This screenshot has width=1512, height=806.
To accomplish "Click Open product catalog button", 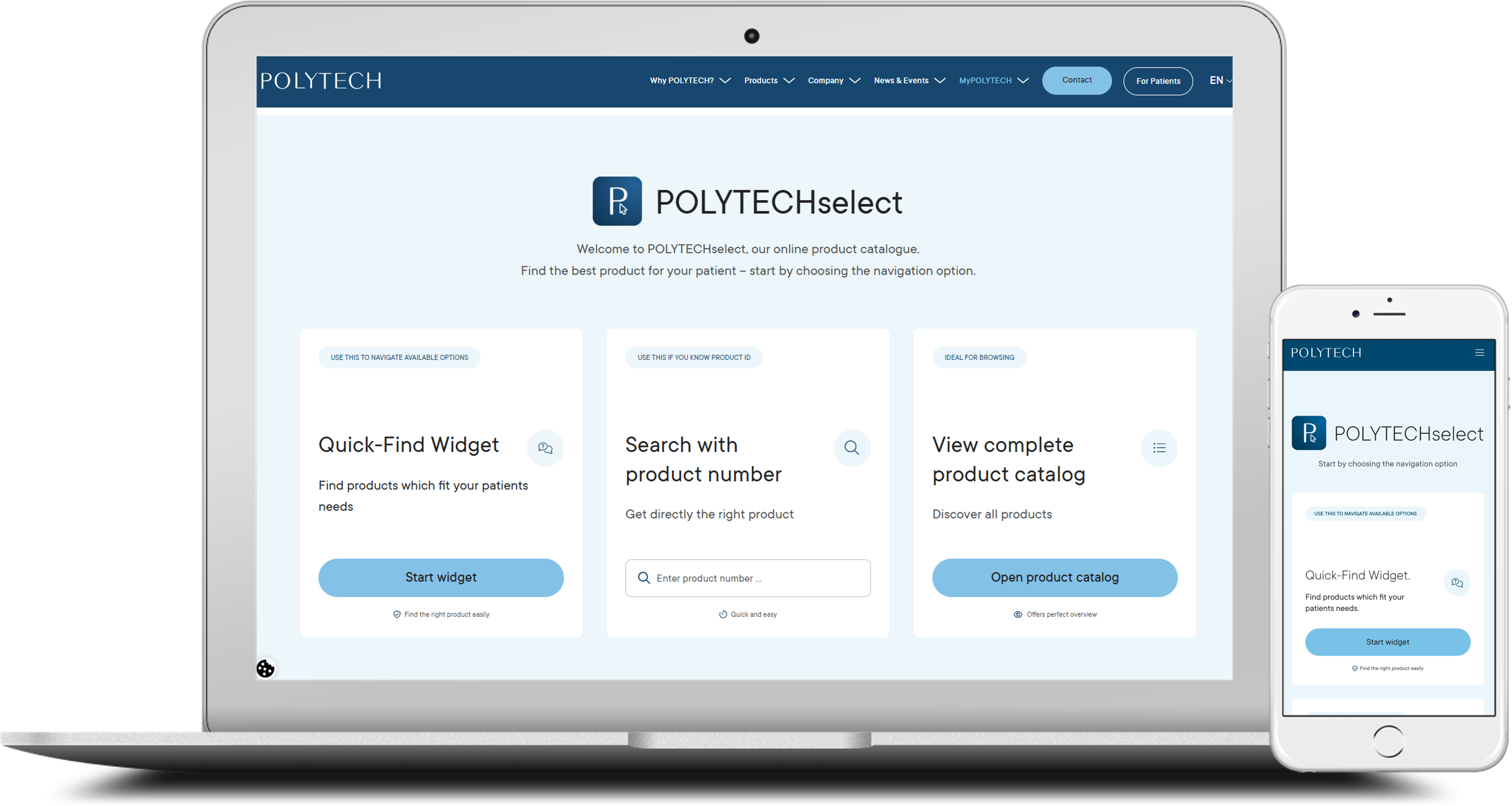I will pyautogui.click(x=1054, y=577).
